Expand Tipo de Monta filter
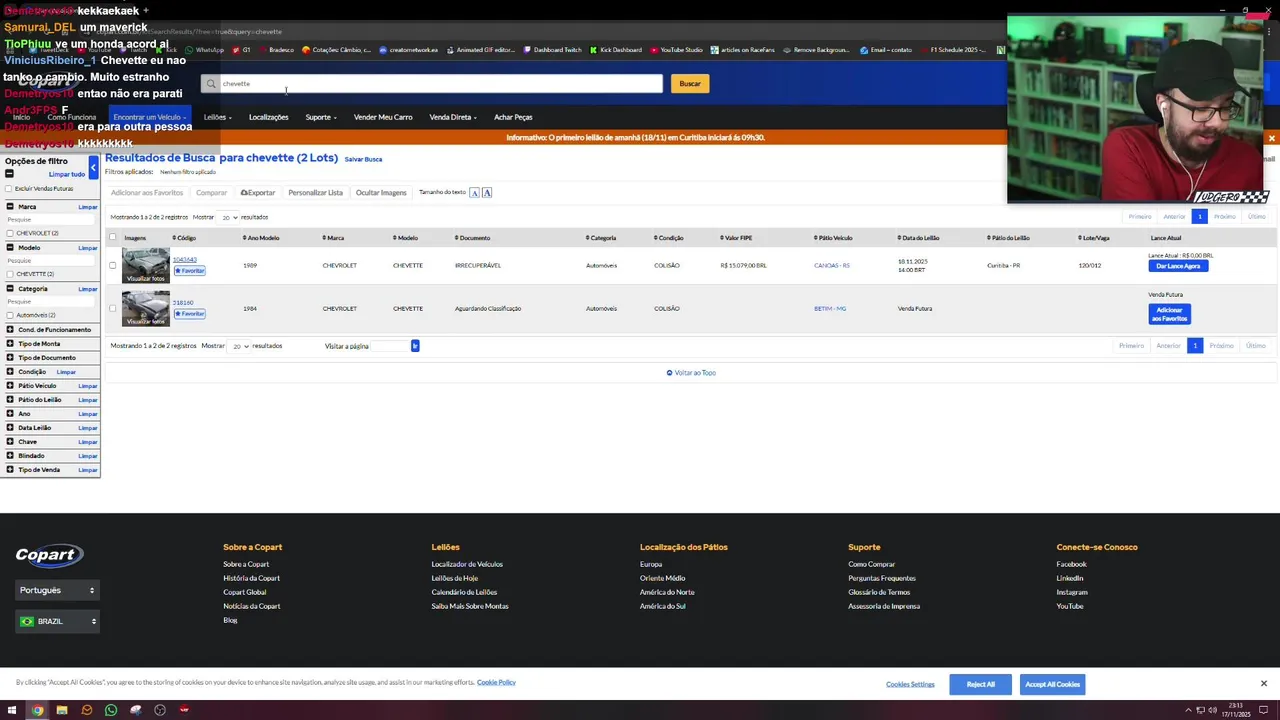 [10, 344]
